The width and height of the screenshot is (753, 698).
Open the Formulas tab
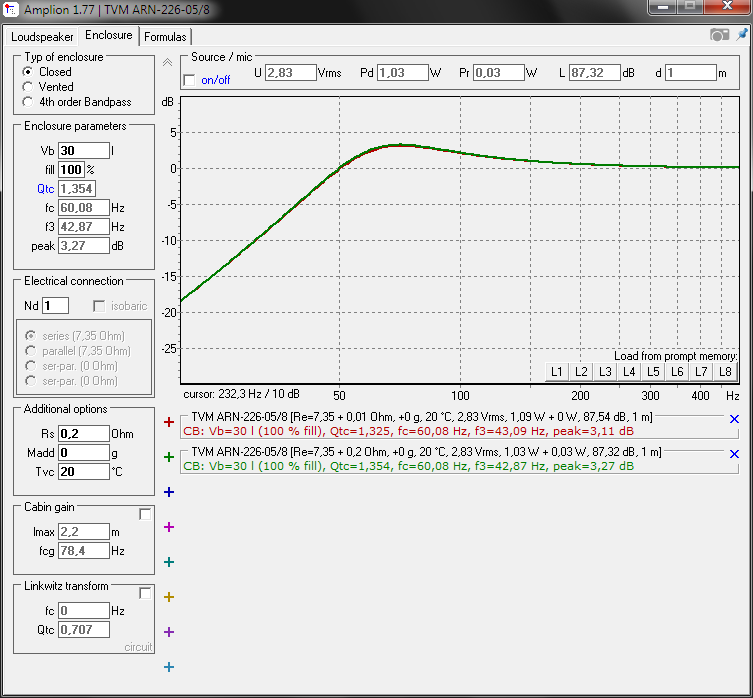click(x=165, y=37)
